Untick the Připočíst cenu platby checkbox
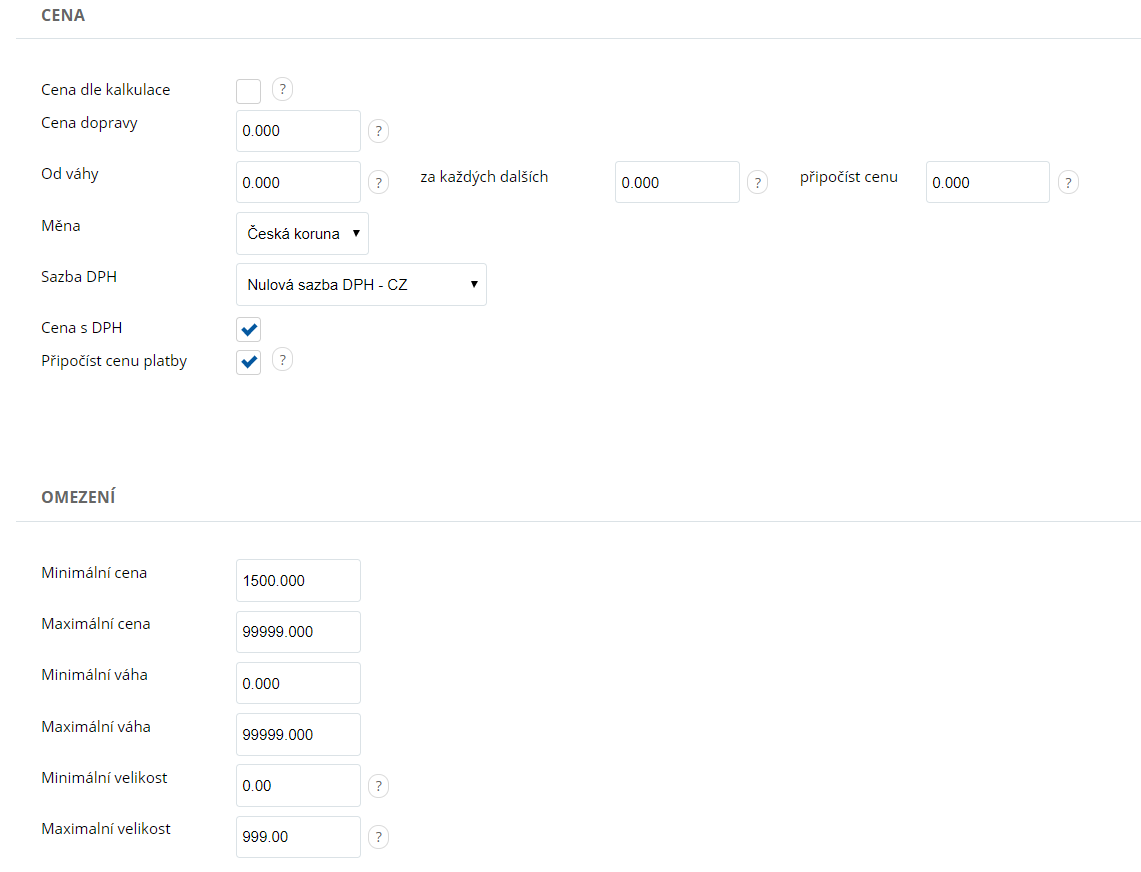 point(248,362)
